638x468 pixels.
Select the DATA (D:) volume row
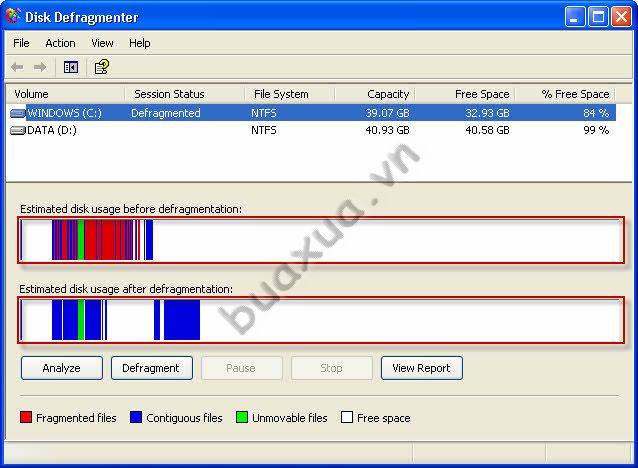[x=312, y=130]
